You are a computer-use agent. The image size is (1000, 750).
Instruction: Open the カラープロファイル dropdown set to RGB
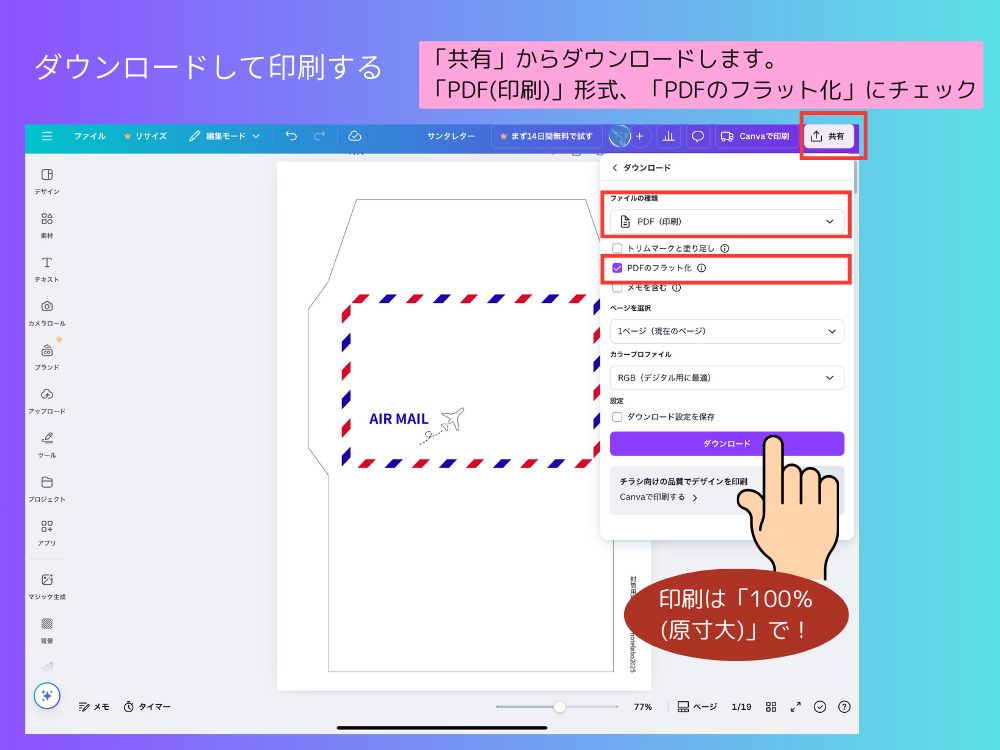[727, 378]
